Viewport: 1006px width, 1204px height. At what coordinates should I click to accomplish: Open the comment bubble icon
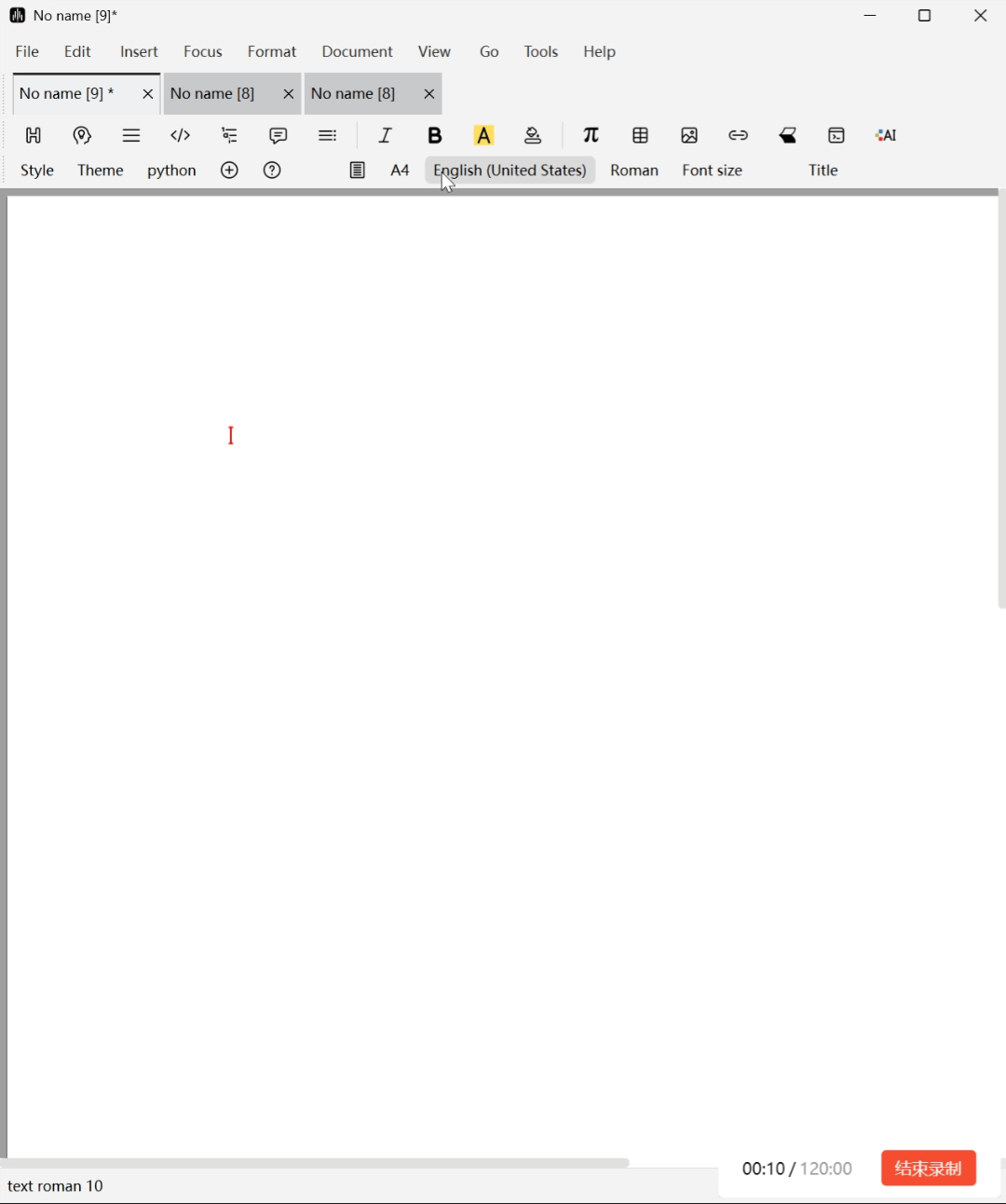278,135
